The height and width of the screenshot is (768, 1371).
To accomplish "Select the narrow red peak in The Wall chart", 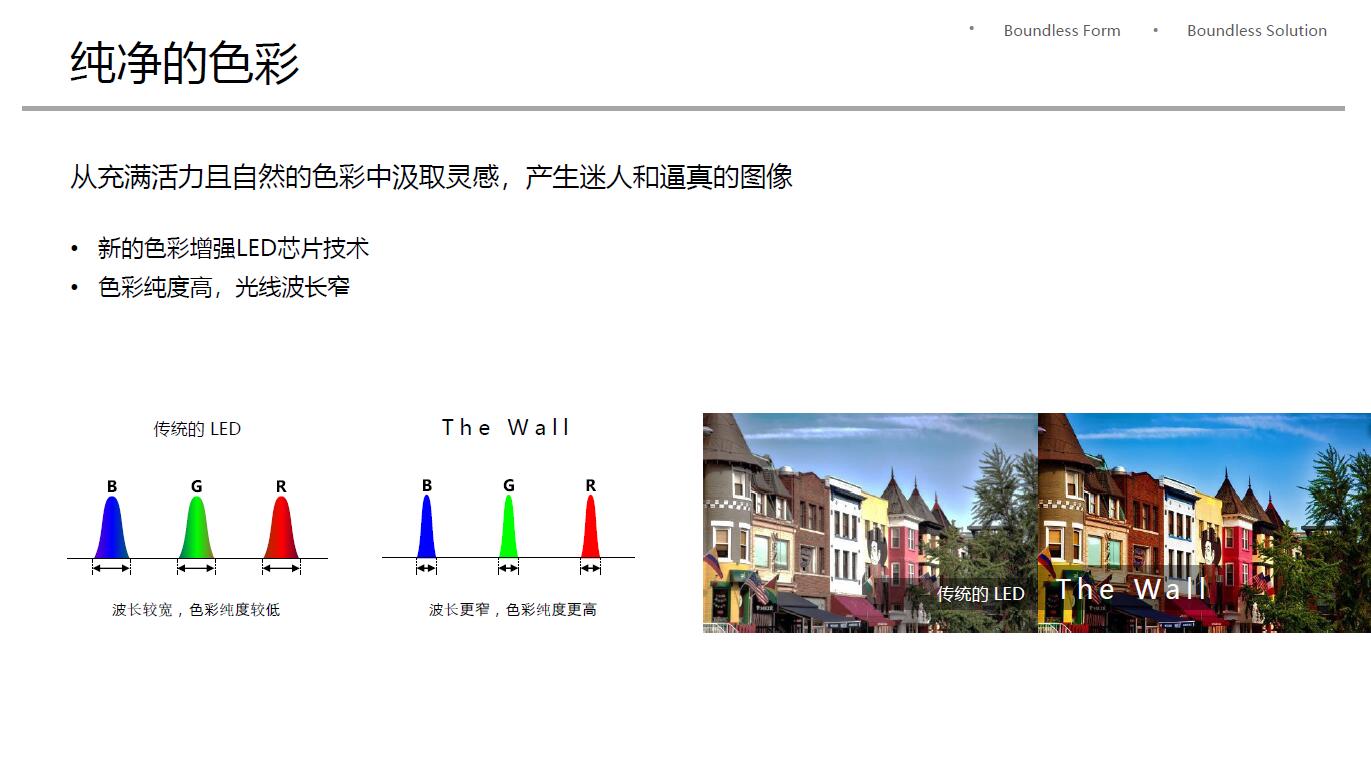I will tap(590, 529).
